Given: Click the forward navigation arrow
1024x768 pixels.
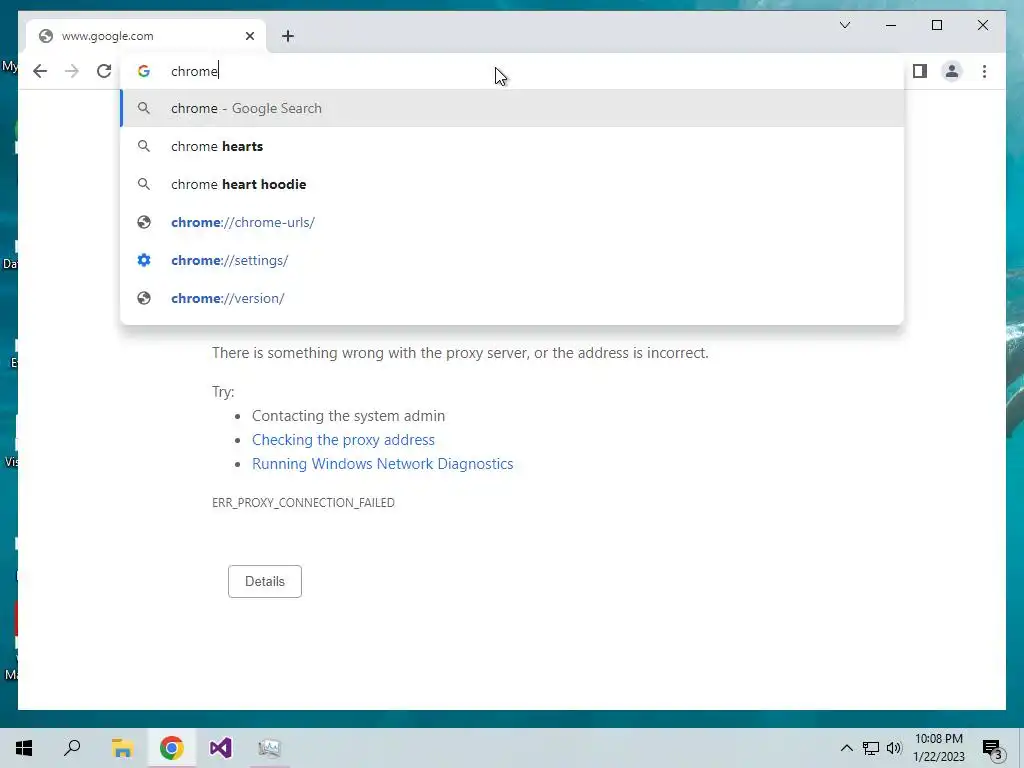Looking at the screenshot, I should coord(72,71).
